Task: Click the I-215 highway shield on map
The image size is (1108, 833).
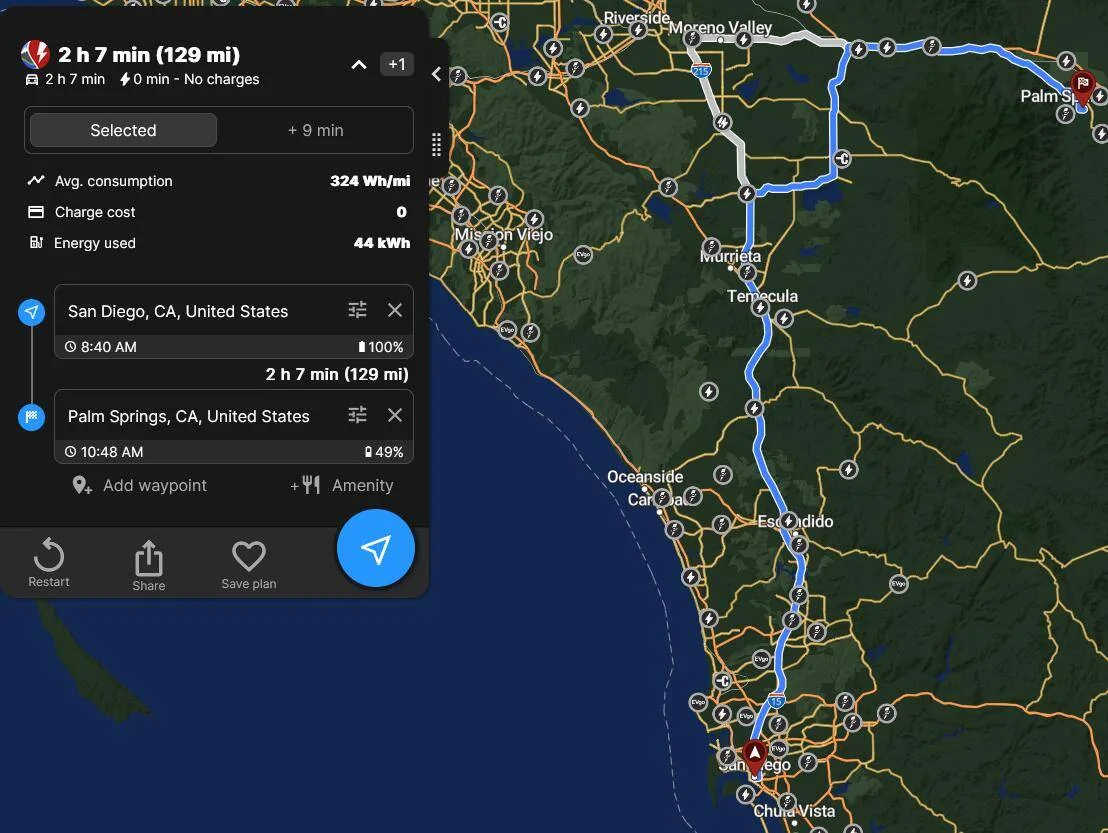Action: tap(700, 71)
